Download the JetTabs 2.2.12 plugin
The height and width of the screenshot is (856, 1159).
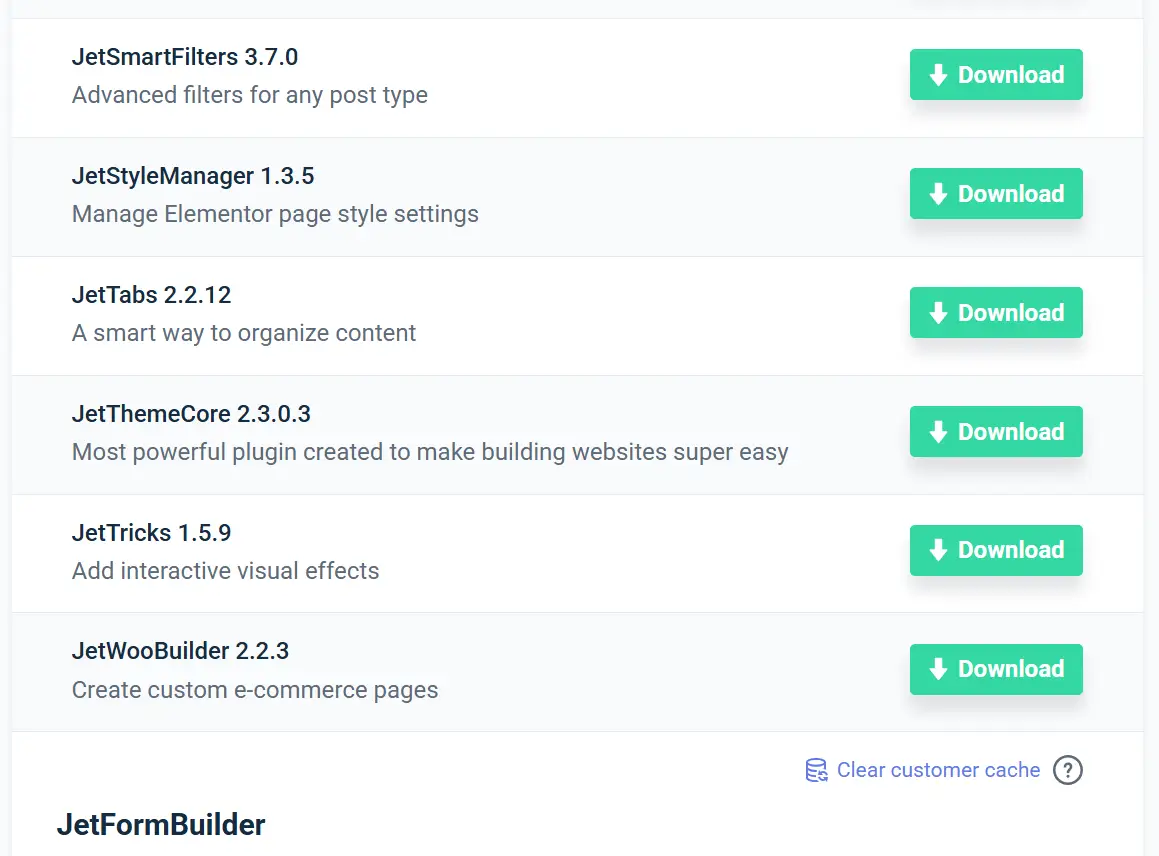coord(996,313)
